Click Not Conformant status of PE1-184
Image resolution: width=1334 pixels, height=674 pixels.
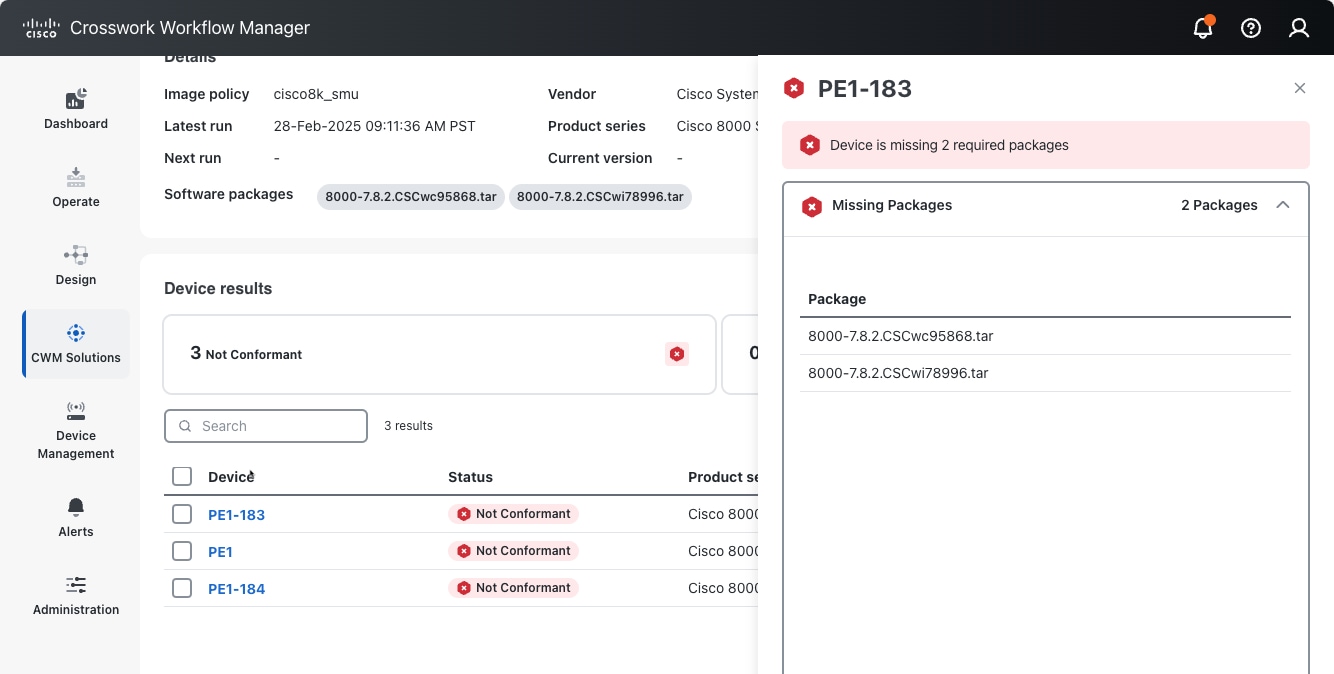click(514, 588)
